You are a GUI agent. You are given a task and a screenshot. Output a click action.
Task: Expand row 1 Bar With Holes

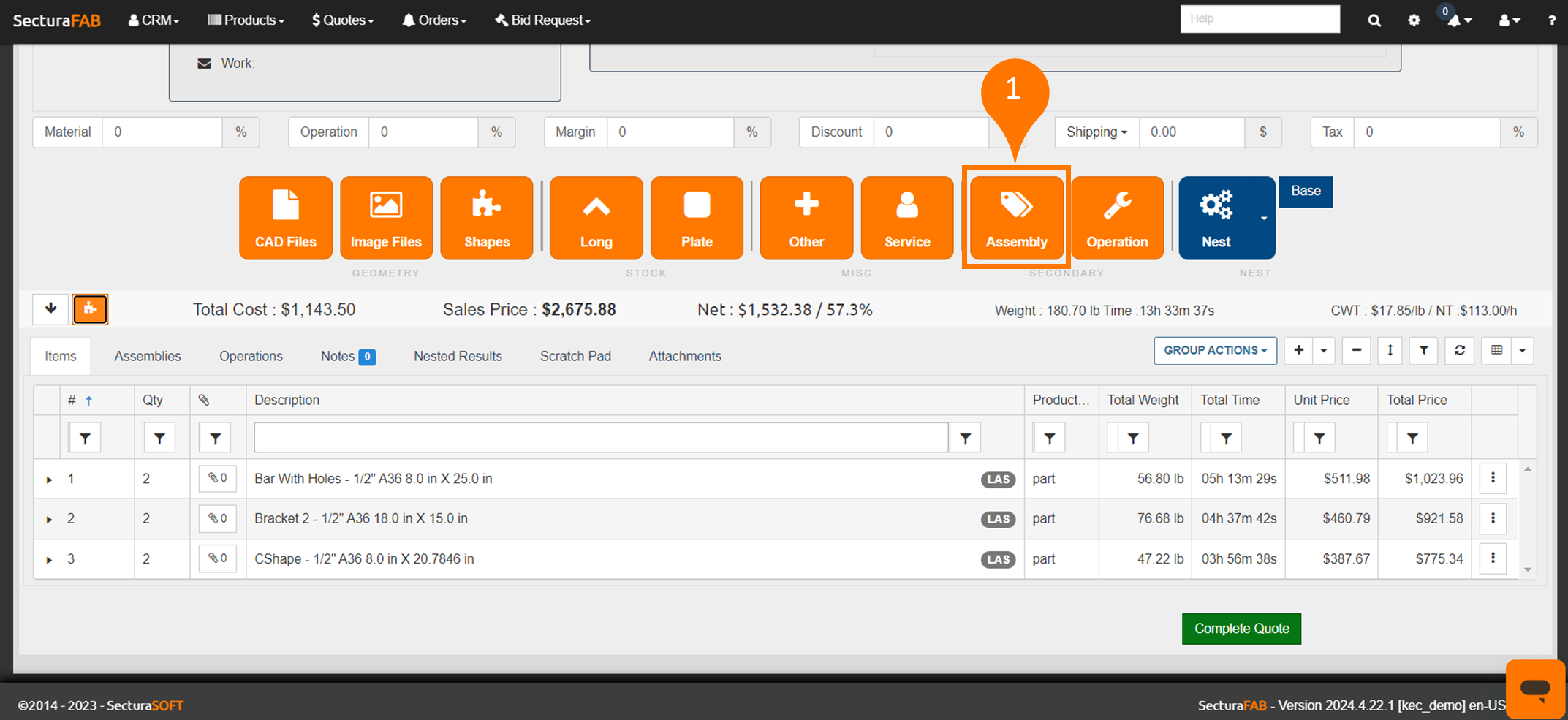tap(49, 480)
